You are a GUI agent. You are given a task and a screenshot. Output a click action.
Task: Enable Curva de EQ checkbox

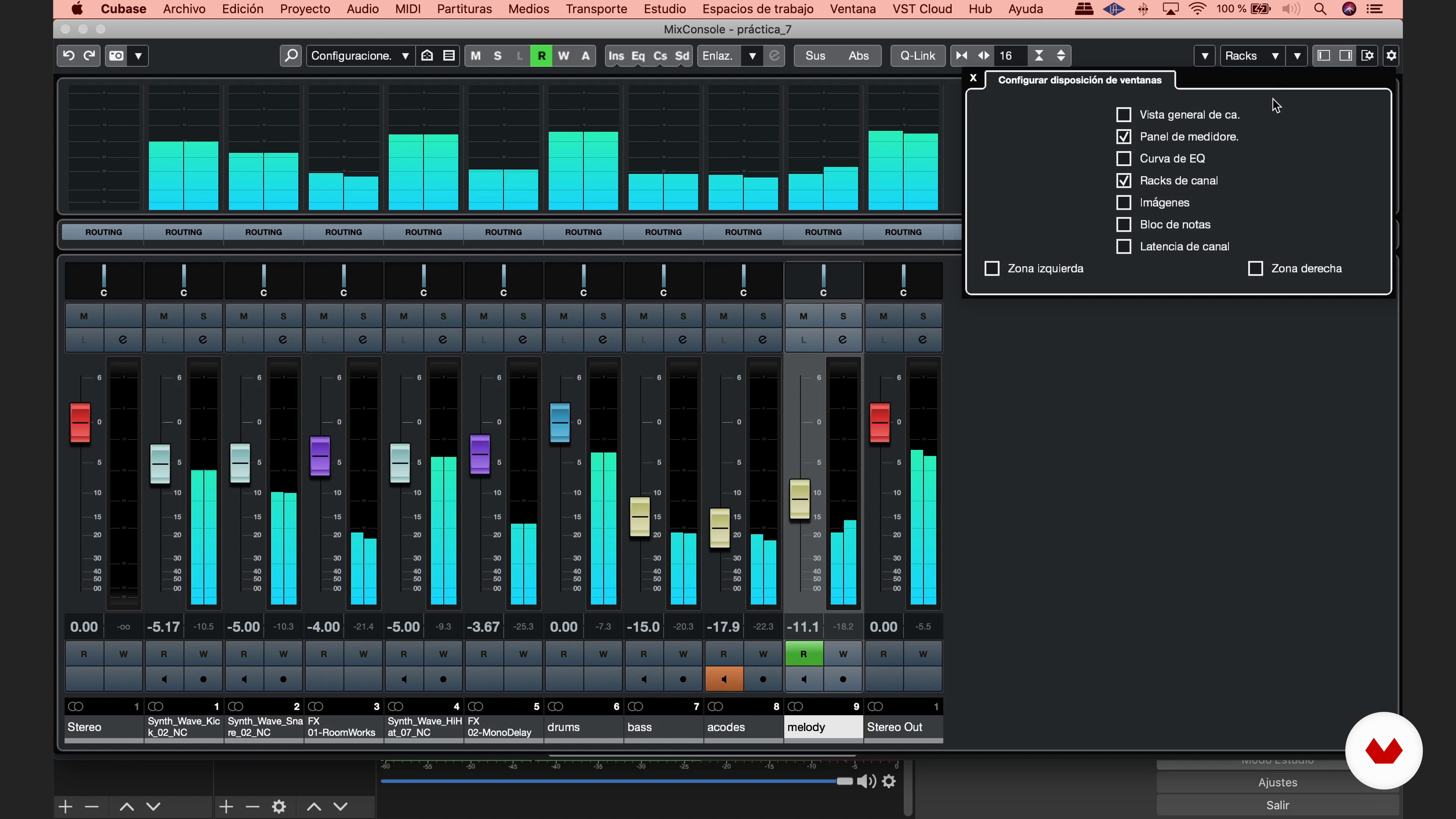click(1123, 159)
